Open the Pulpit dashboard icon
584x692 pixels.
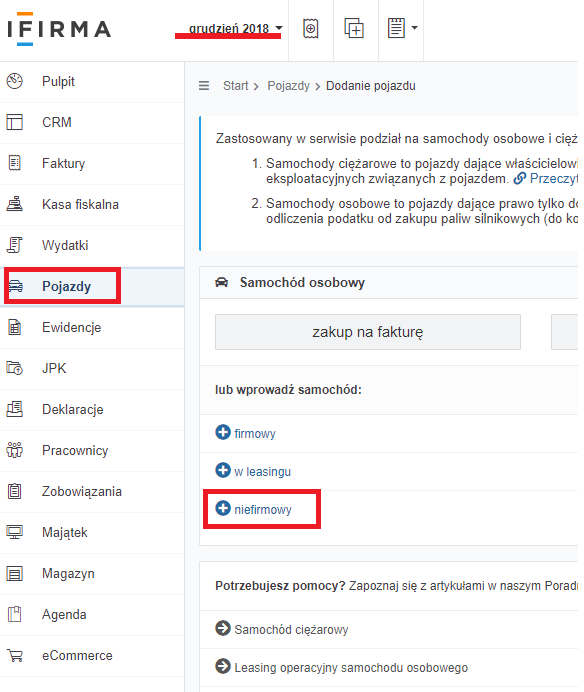[x=15, y=81]
